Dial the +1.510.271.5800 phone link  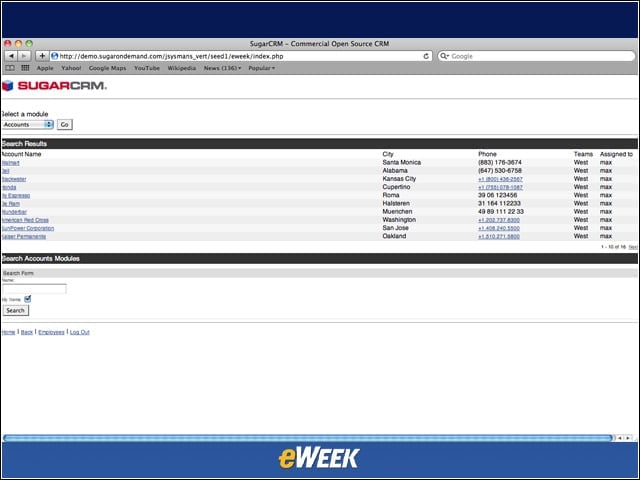pyautogui.click(x=499, y=236)
